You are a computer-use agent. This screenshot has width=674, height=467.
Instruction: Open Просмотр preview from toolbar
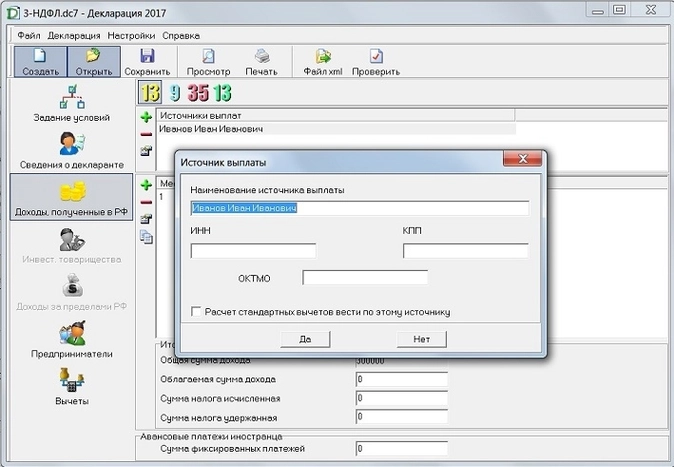(x=208, y=62)
